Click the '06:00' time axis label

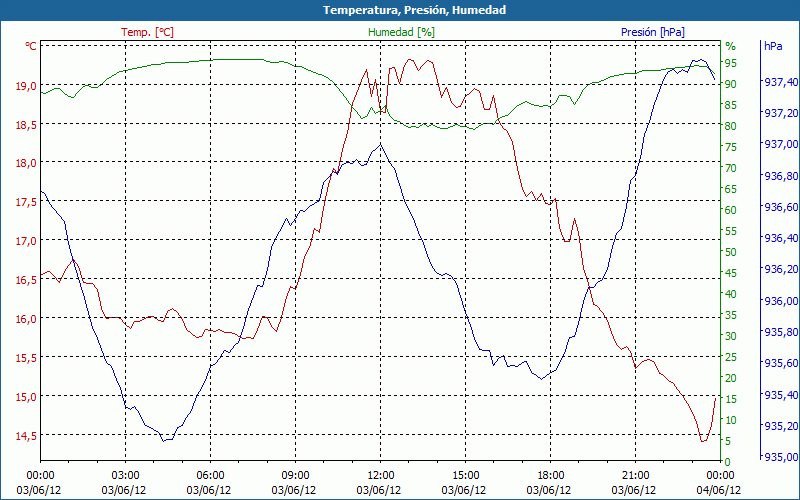210,476
